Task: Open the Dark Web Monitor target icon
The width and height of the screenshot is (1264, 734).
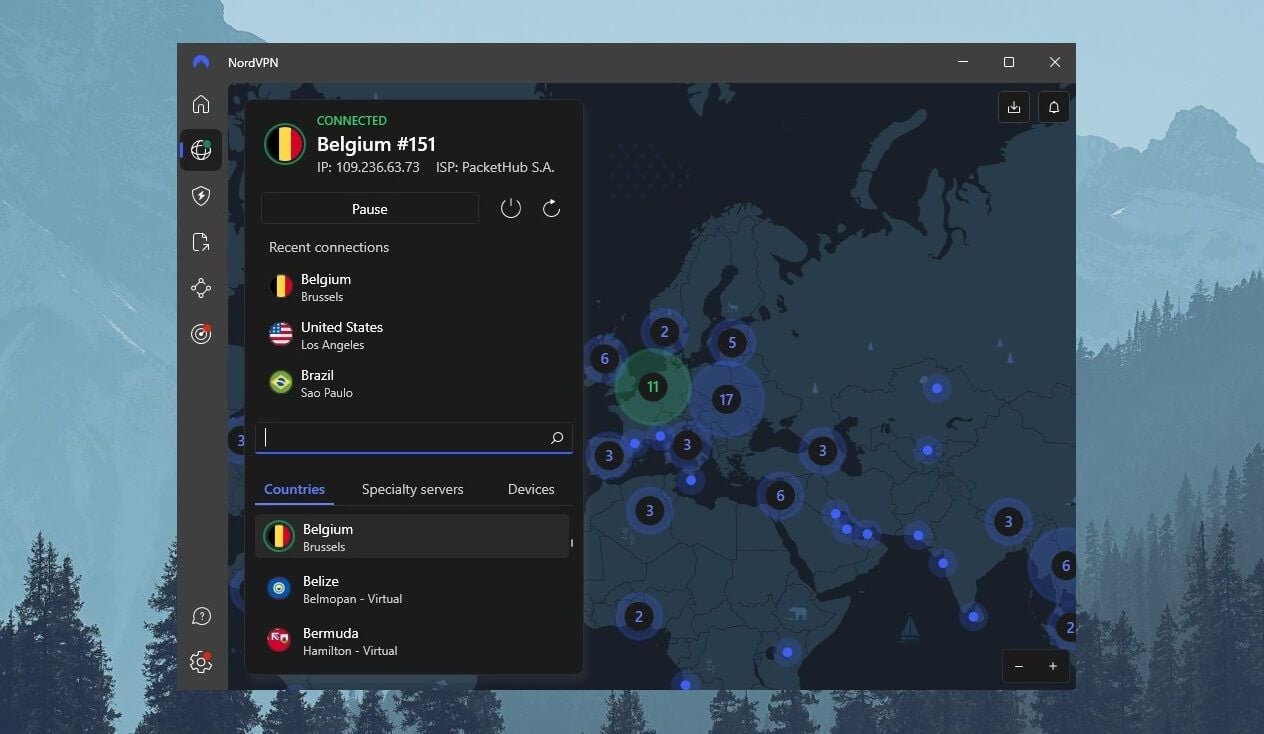Action: (201, 334)
